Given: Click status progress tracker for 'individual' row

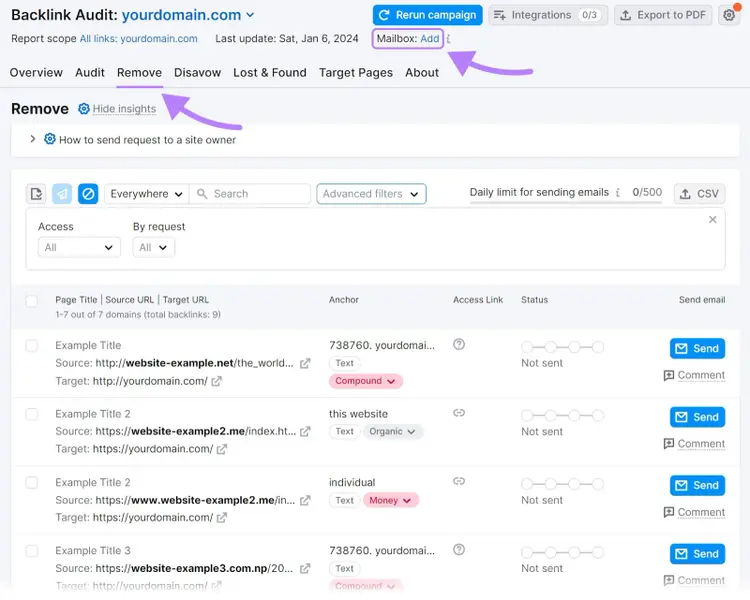Looking at the screenshot, I should [562, 484].
